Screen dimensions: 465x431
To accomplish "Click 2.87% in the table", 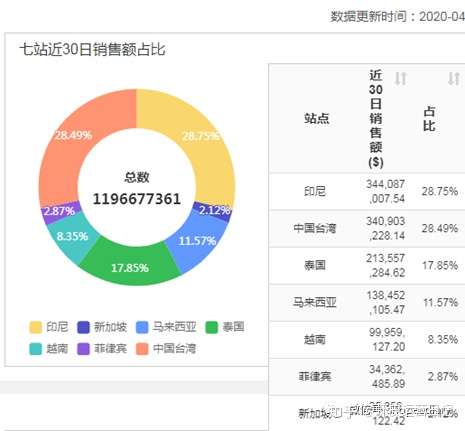I will 443,377.
